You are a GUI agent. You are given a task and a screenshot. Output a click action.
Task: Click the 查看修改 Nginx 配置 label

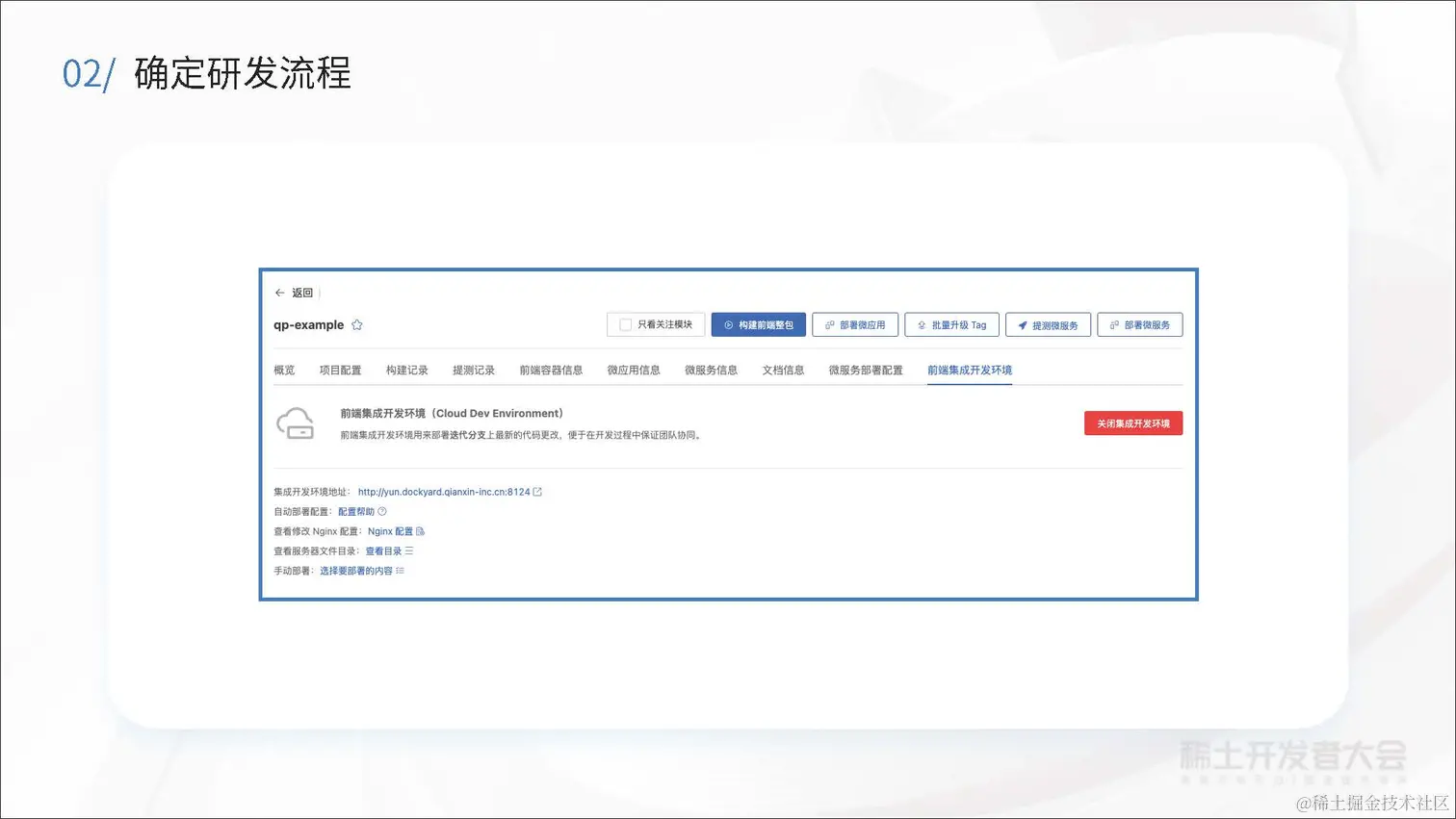pos(317,531)
